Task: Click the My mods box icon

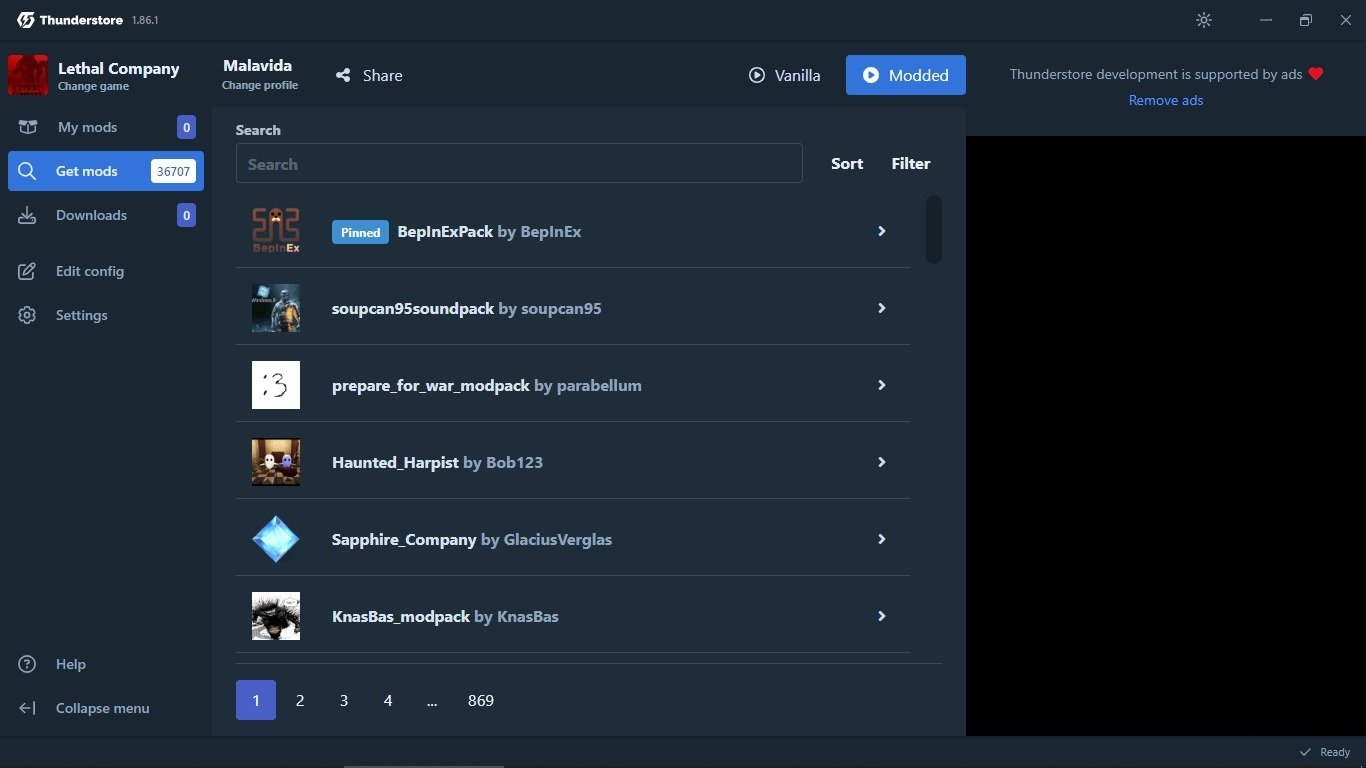Action: (x=27, y=127)
